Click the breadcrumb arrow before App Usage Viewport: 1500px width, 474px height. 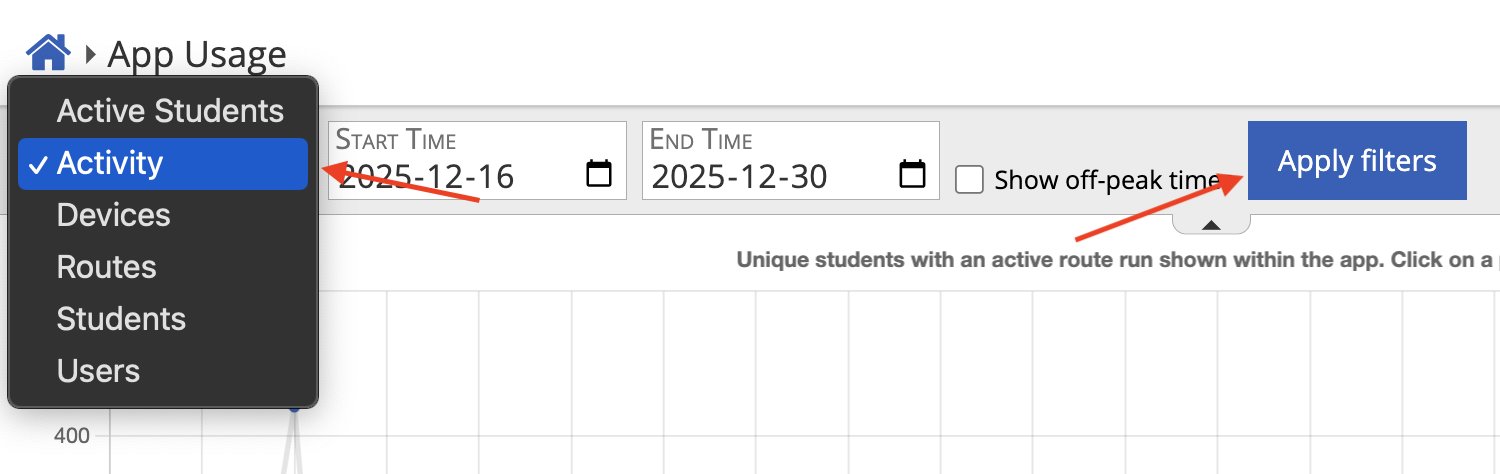point(91,54)
